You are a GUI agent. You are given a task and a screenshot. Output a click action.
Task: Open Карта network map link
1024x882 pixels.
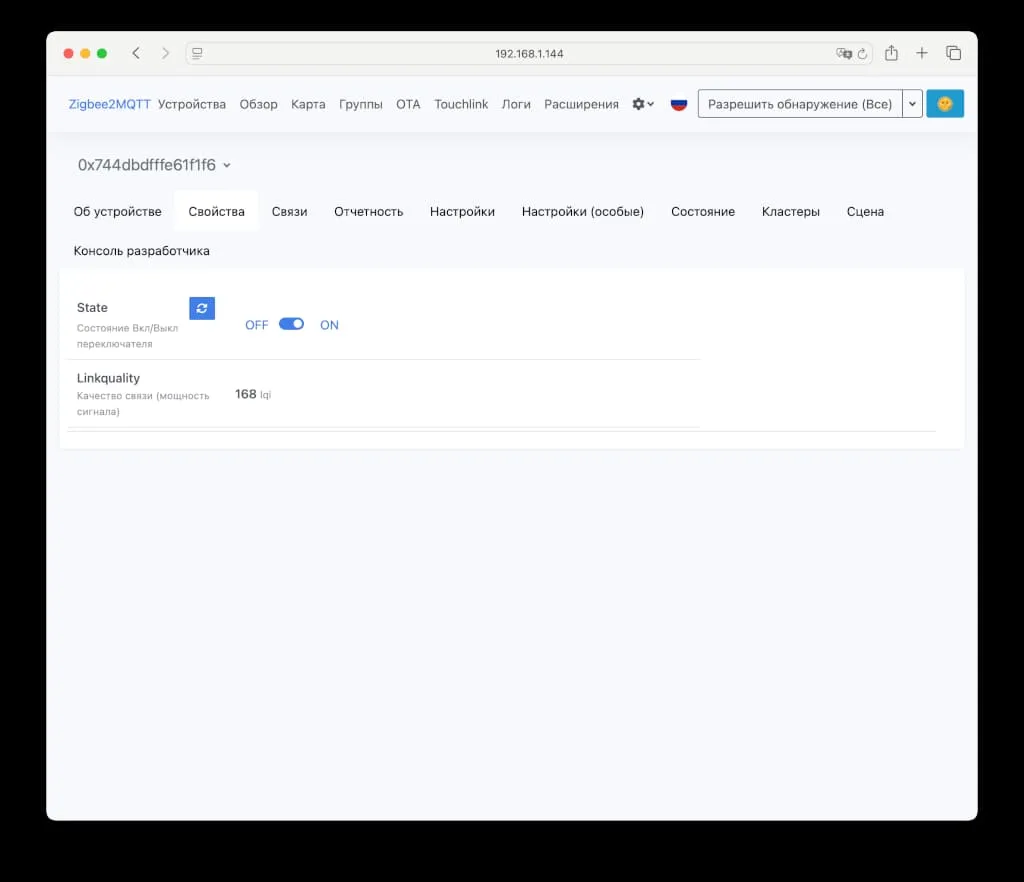coord(308,104)
